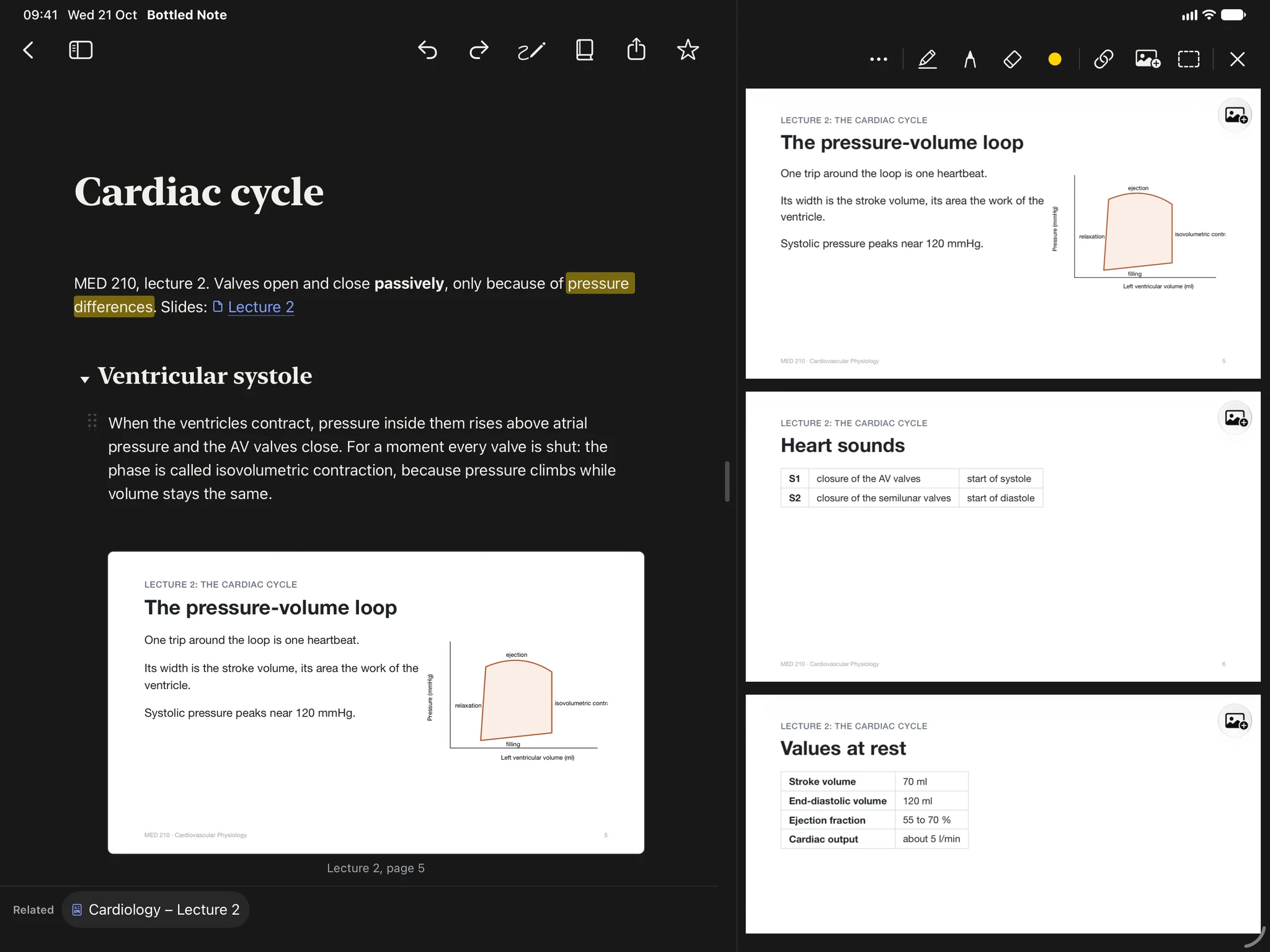Activate the handwriting scribble tool

pyautogui.click(x=531, y=50)
